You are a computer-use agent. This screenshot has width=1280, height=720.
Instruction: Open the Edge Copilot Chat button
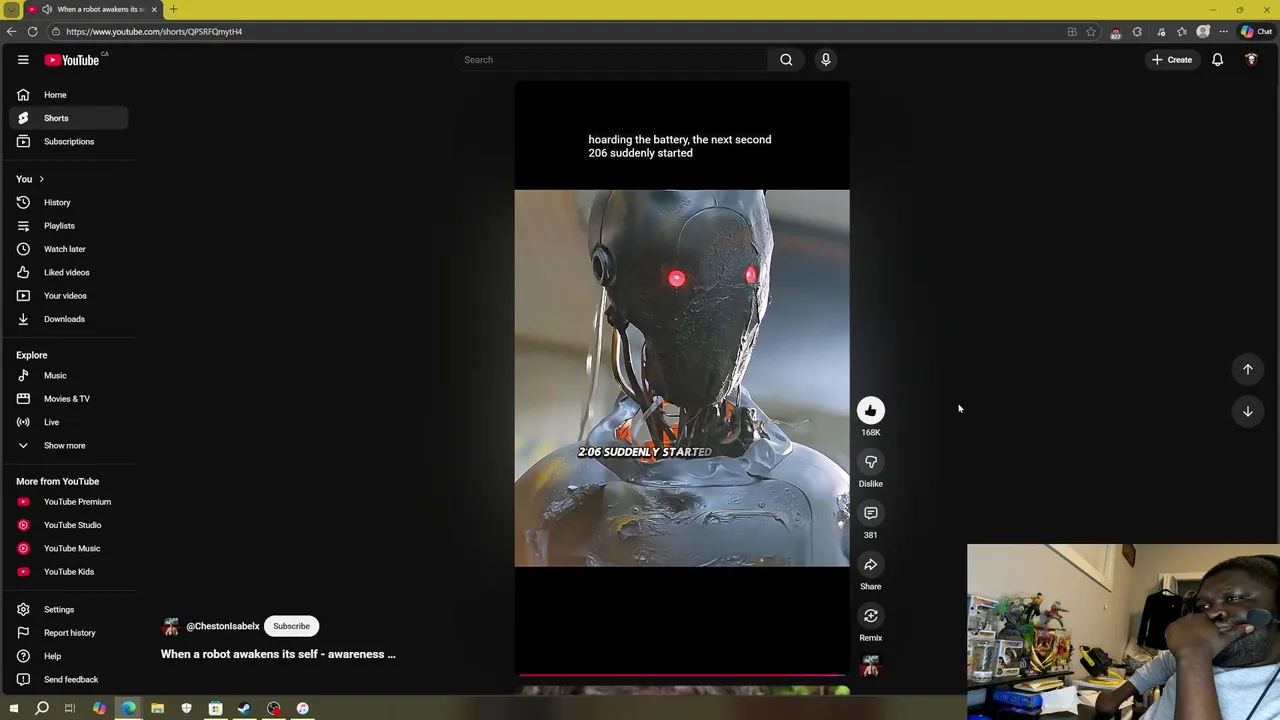(x=1256, y=32)
